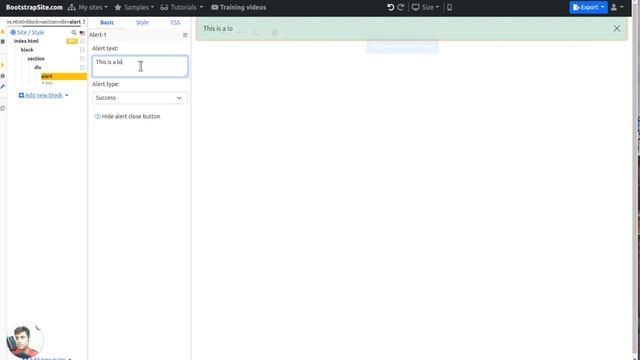This screenshot has height=360, width=640.
Task: Select index.html in the tree
Action: pyautogui.click(x=26, y=41)
